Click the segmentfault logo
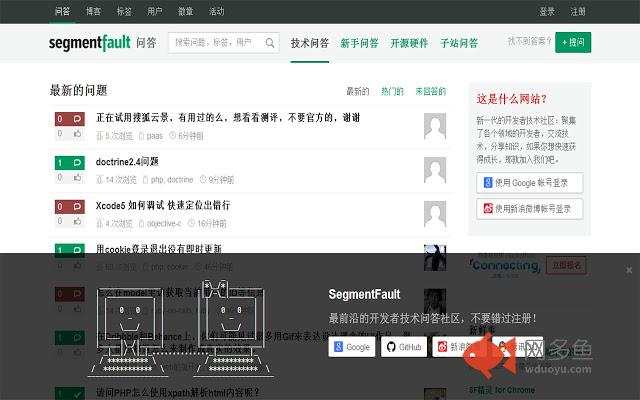The width and height of the screenshot is (640, 400). pyautogui.click(x=89, y=42)
